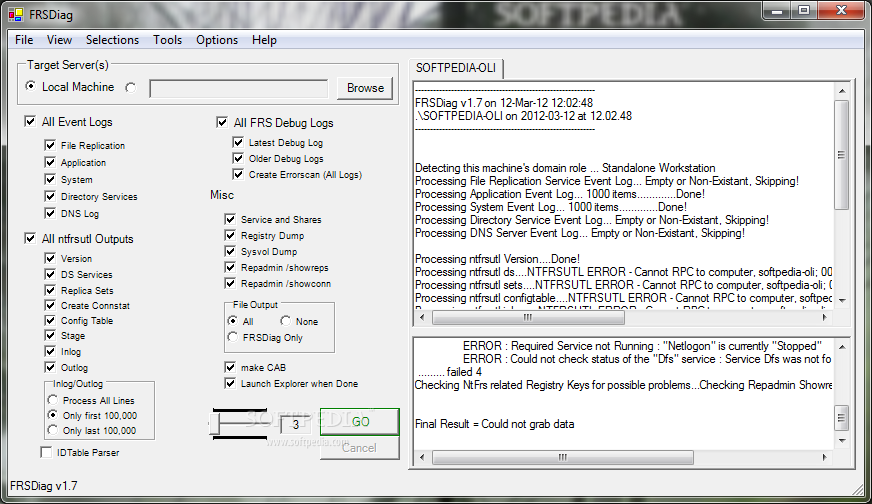Open the Selections menu

click(112, 40)
